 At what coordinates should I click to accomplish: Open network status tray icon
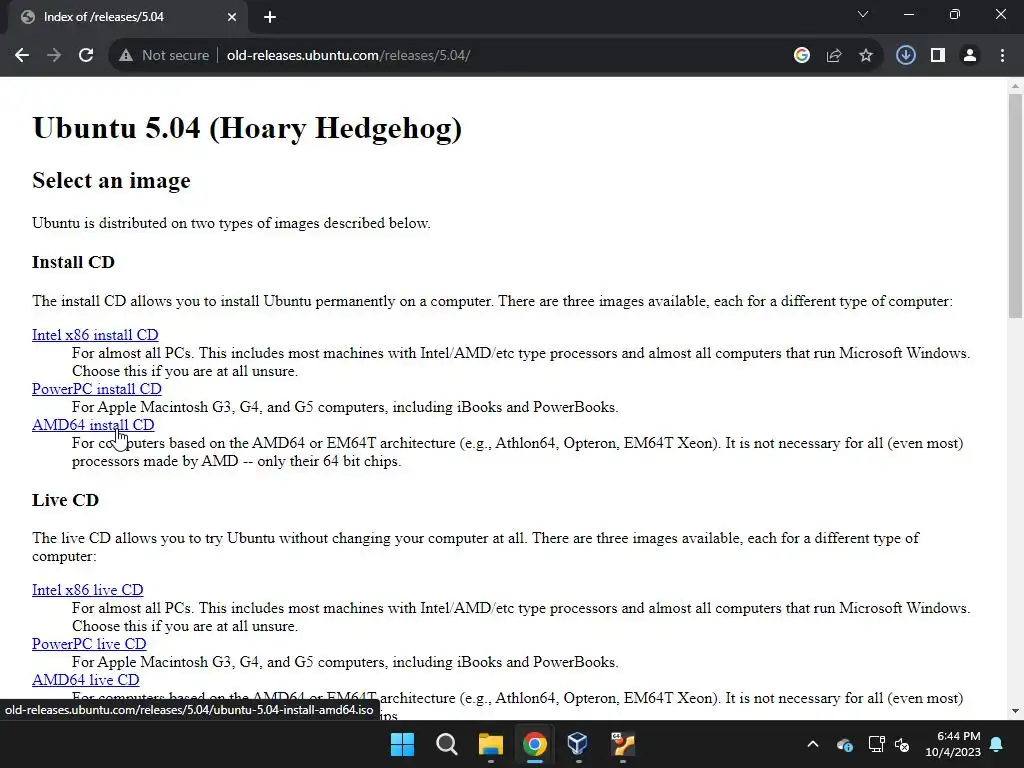click(x=876, y=744)
